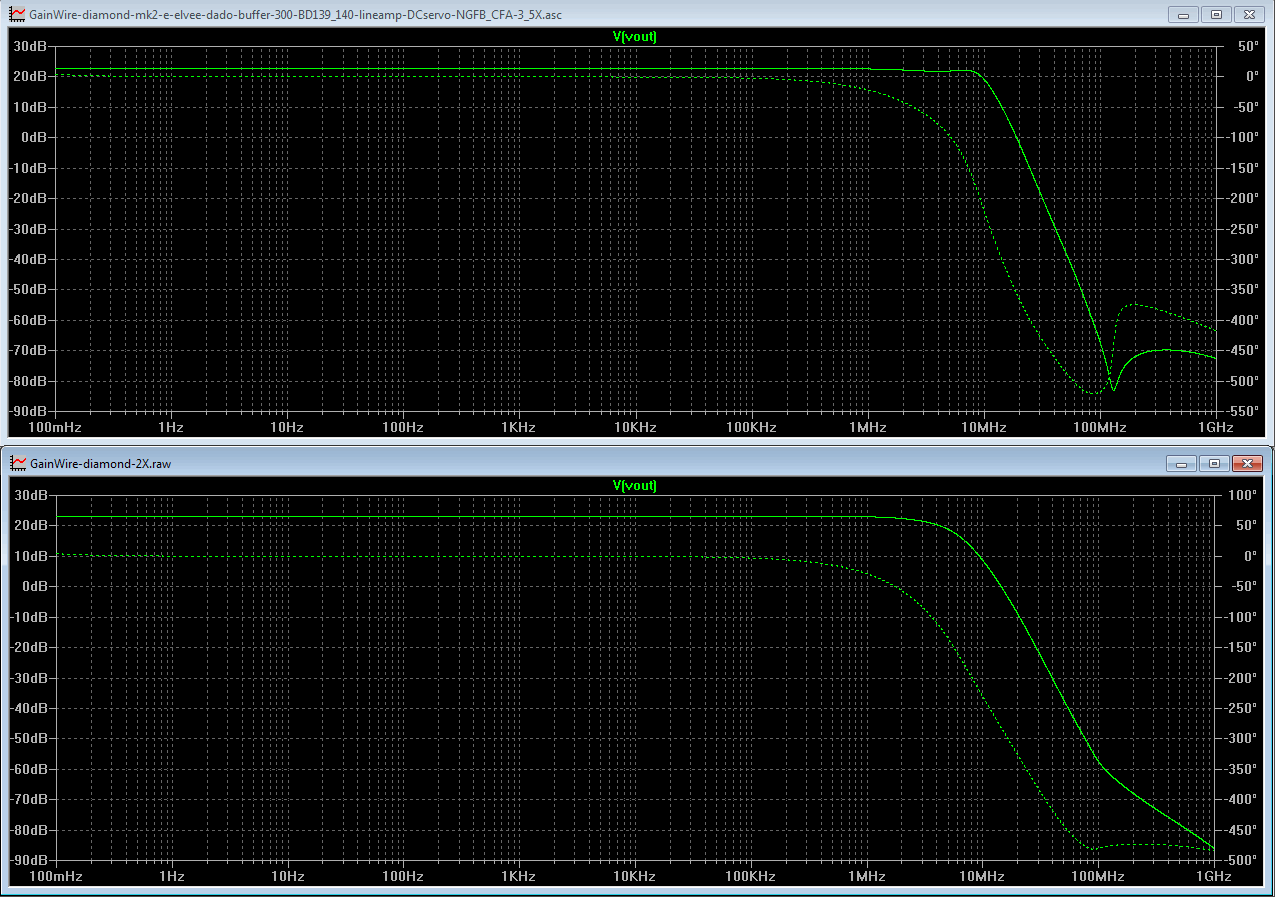Viewport: 1275px width, 897px height.
Task: Click 100KHz frequency label in 5X.asc plot
Action: pos(751,428)
